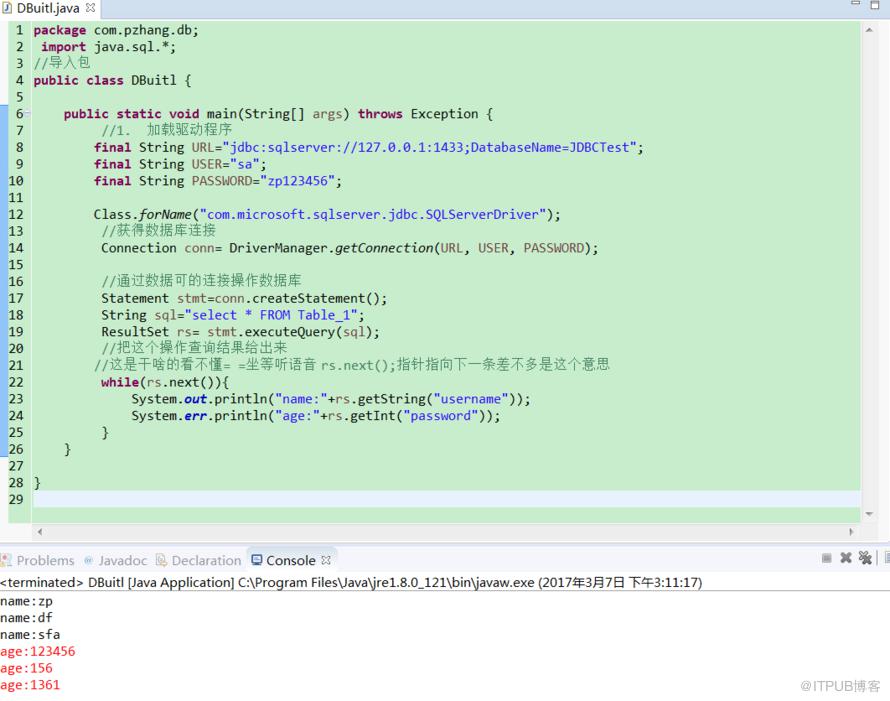Collapse the main method fold at line 6
The width and height of the screenshot is (890, 701).
click(x=27, y=114)
